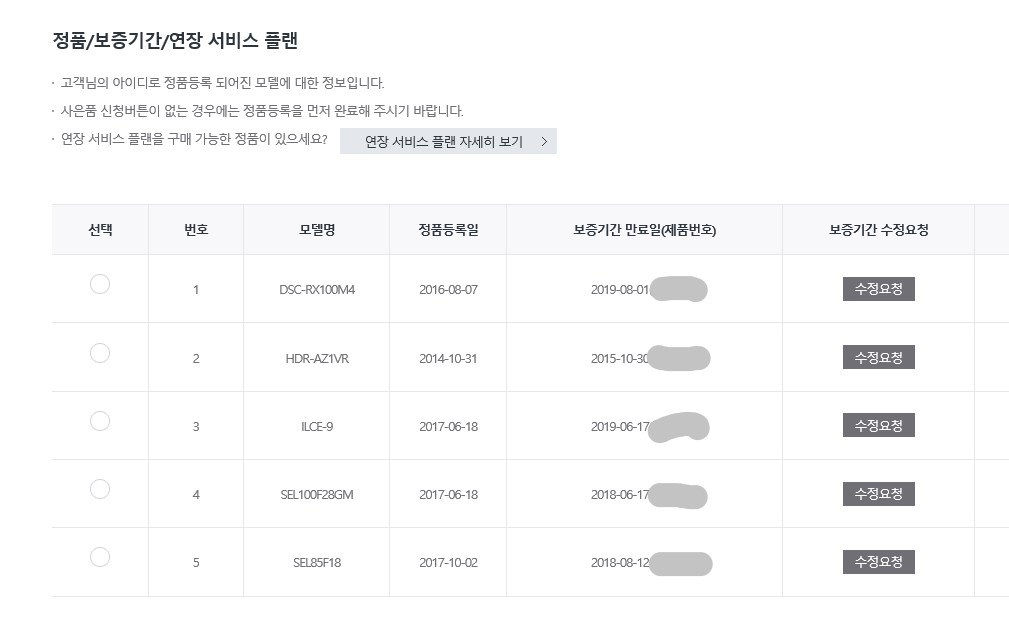Image resolution: width=1009 pixels, height=637 pixels.
Task: Click 수정요청 button for ILCE-9
Action: (878, 425)
